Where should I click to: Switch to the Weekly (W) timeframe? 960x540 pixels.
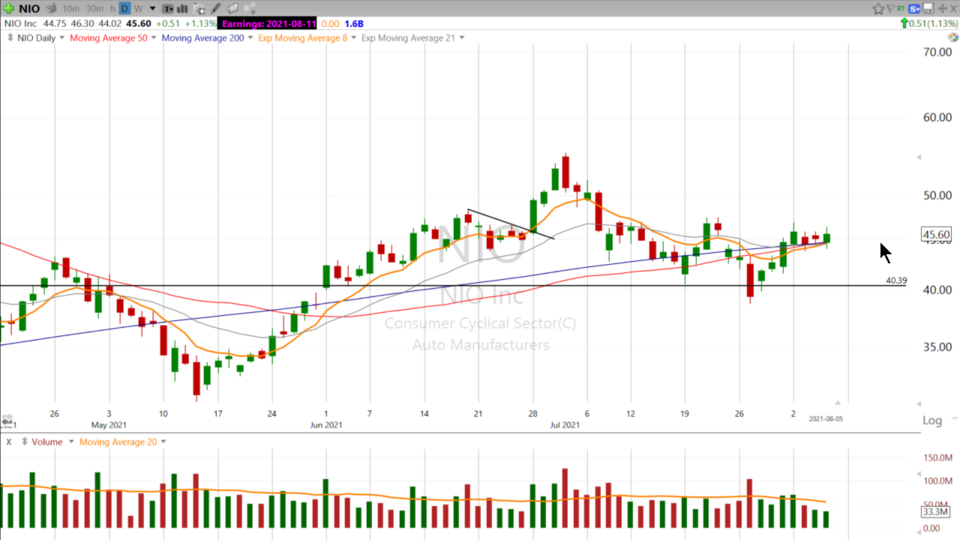coord(138,9)
